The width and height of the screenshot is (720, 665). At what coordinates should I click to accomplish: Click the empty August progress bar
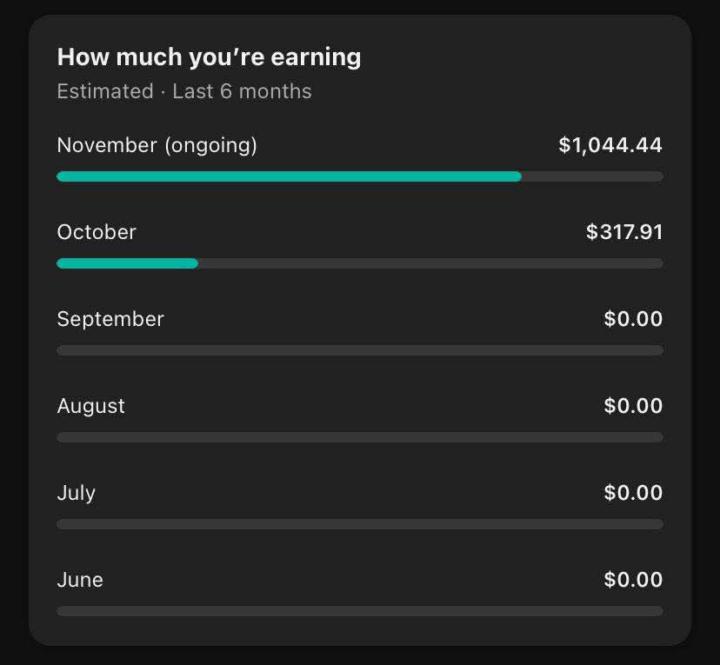pyautogui.click(x=360, y=437)
